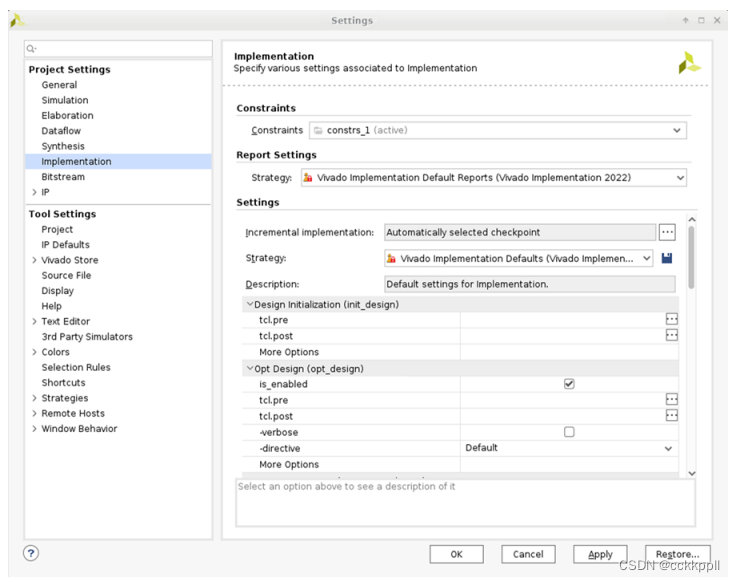
Task: Click the search magnifier icon
Action: pos(31,49)
